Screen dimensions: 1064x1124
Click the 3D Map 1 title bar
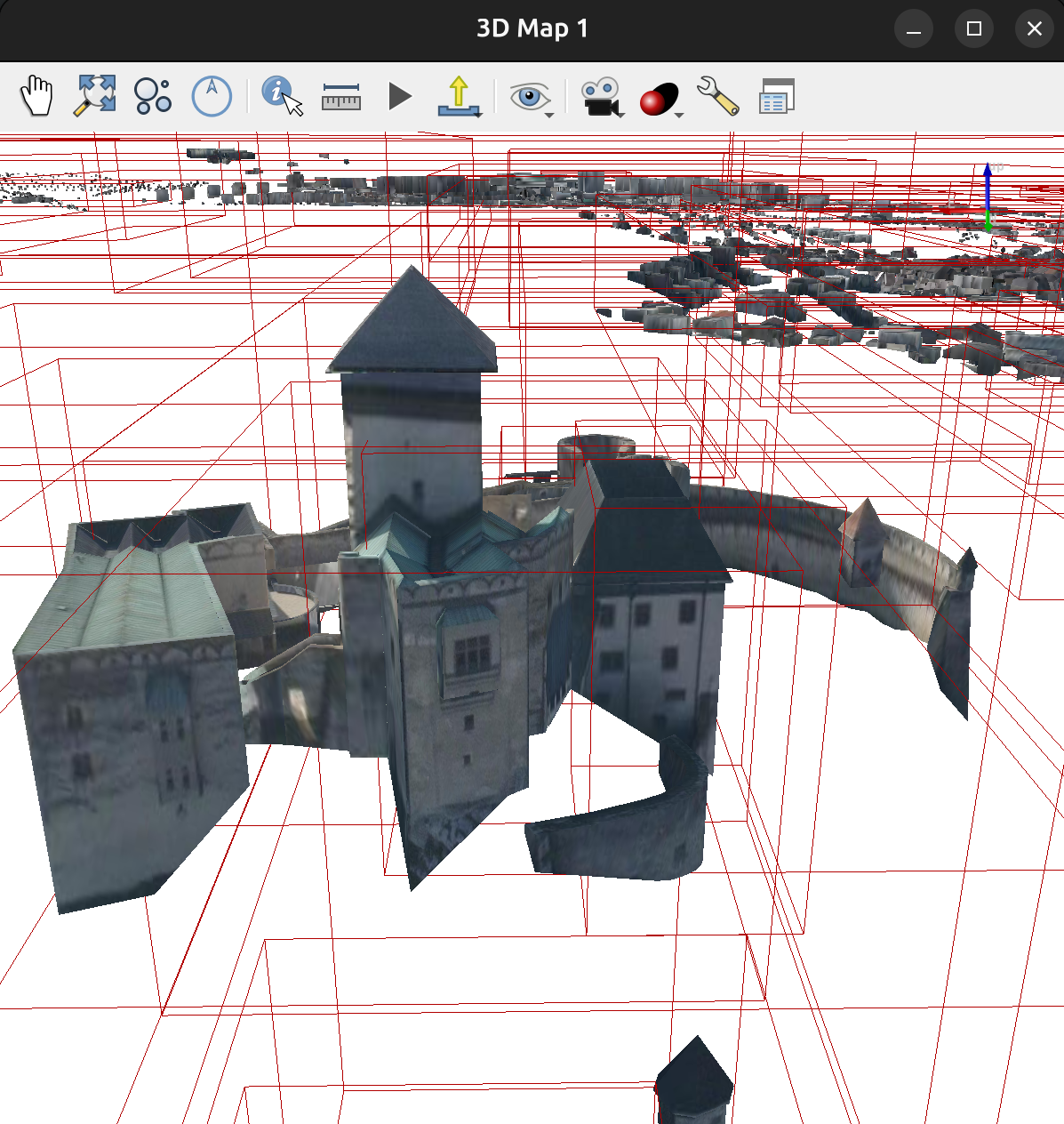coord(532,28)
